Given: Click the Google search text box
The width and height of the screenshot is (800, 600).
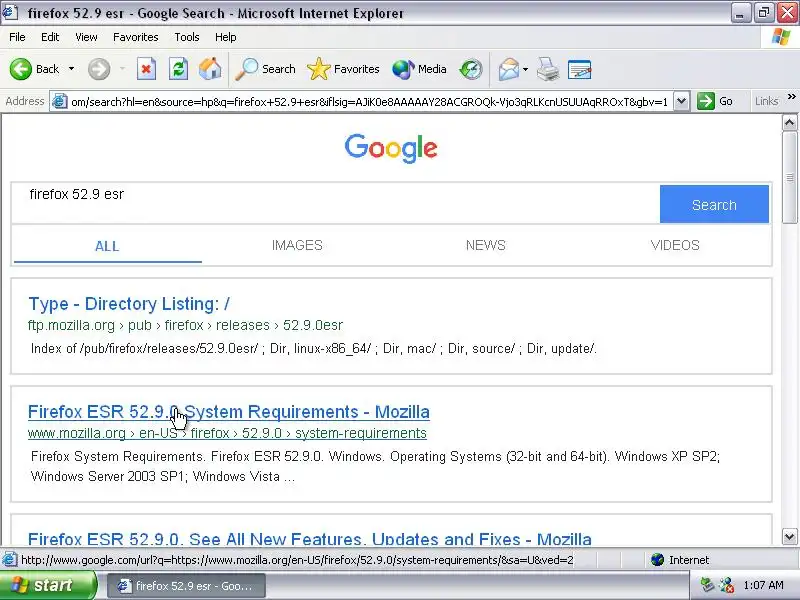Looking at the screenshot, I should tap(335, 204).
